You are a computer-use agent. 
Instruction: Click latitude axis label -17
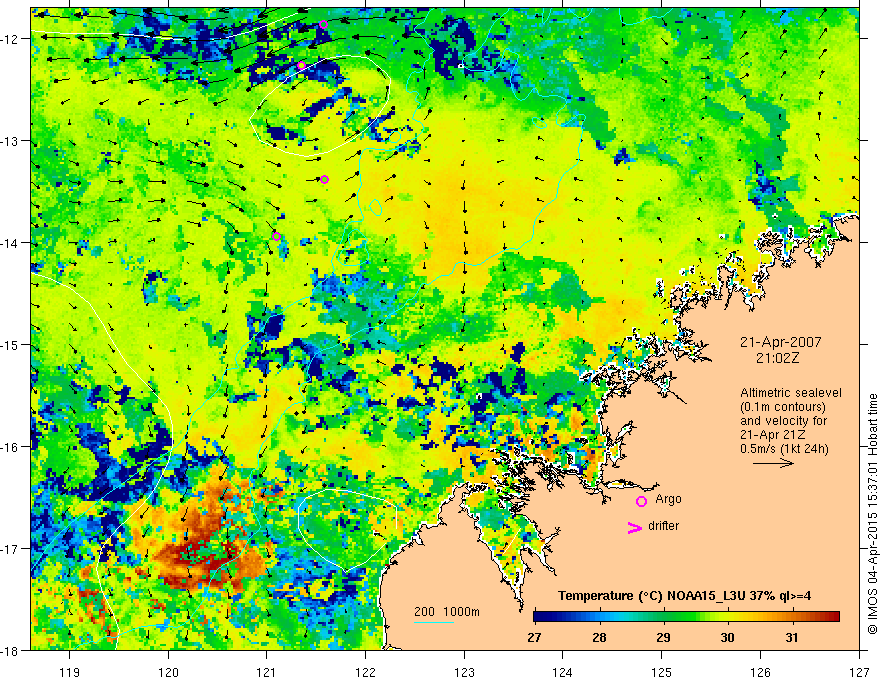tap(10, 549)
